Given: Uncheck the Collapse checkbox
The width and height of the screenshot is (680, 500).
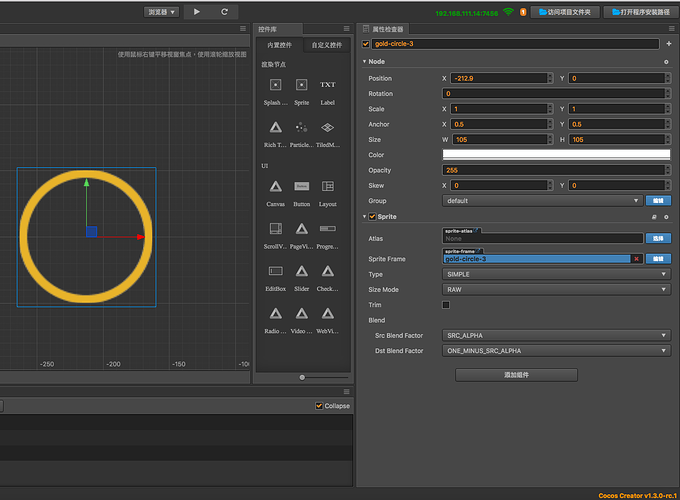Looking at the screenshot, I should 319,406.
